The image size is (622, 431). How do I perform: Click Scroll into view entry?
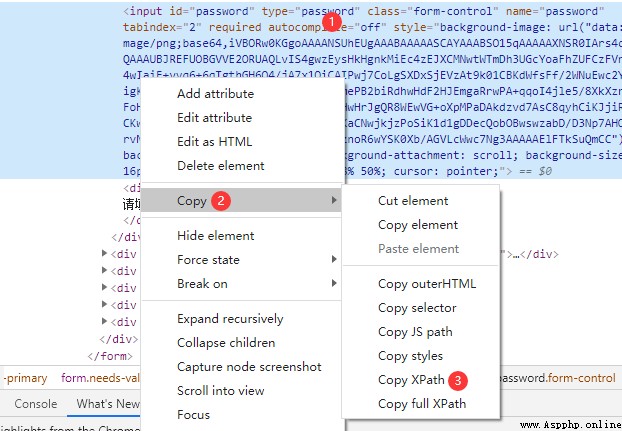(221, 391)
